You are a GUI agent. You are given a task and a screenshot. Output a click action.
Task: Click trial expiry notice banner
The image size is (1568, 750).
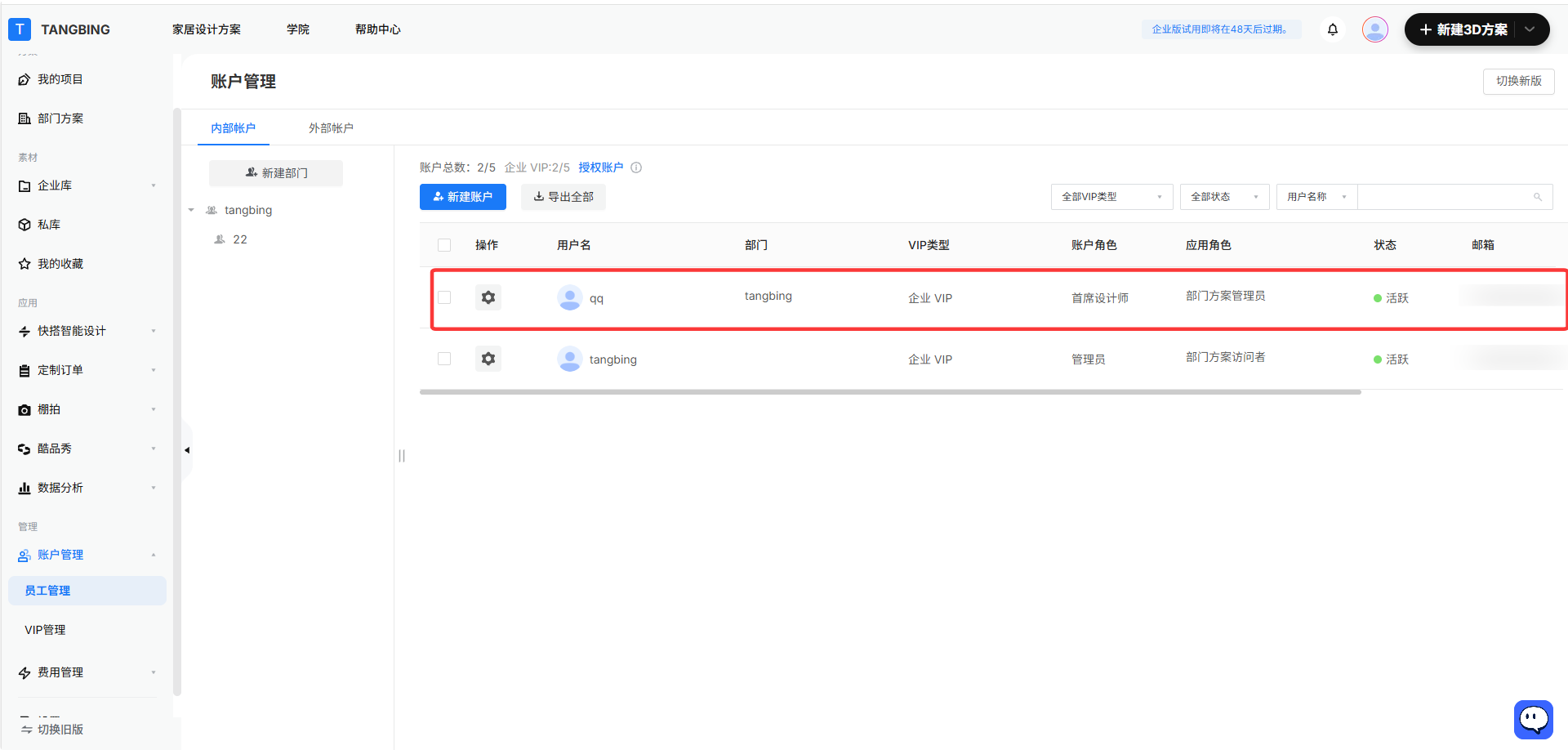pyautogui.click(x=1220, y=29)
